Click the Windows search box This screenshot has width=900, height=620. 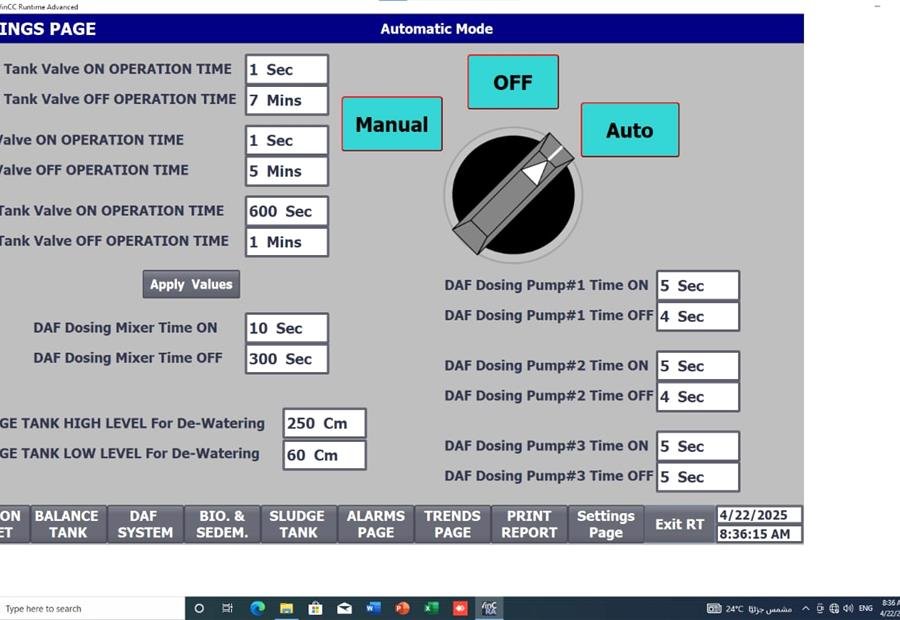click(92, 609)
